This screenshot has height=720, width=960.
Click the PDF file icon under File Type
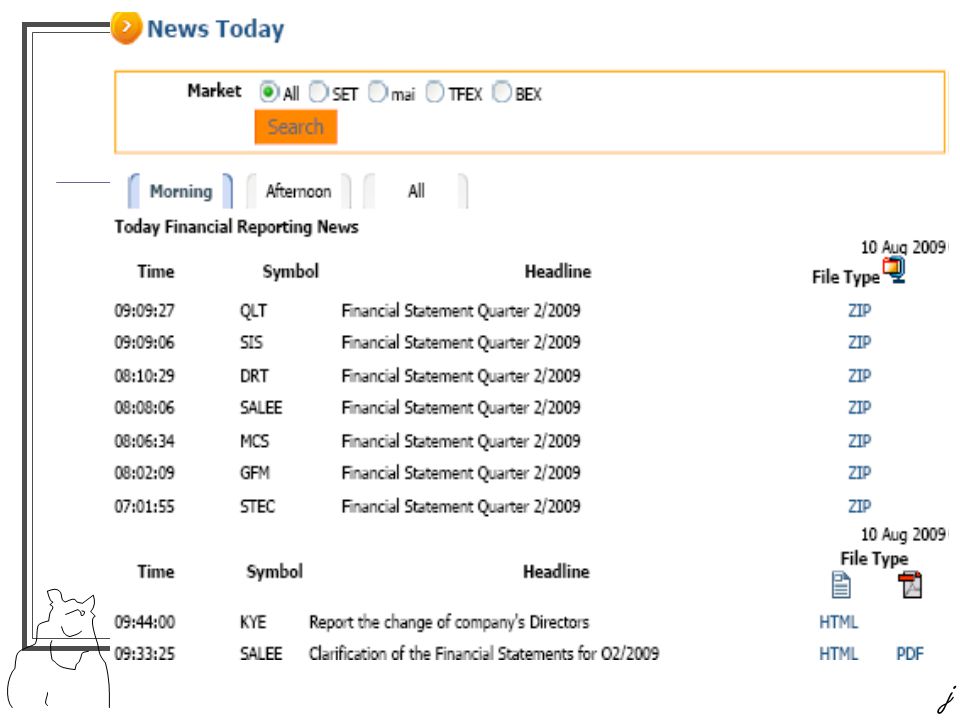[910, 585]
